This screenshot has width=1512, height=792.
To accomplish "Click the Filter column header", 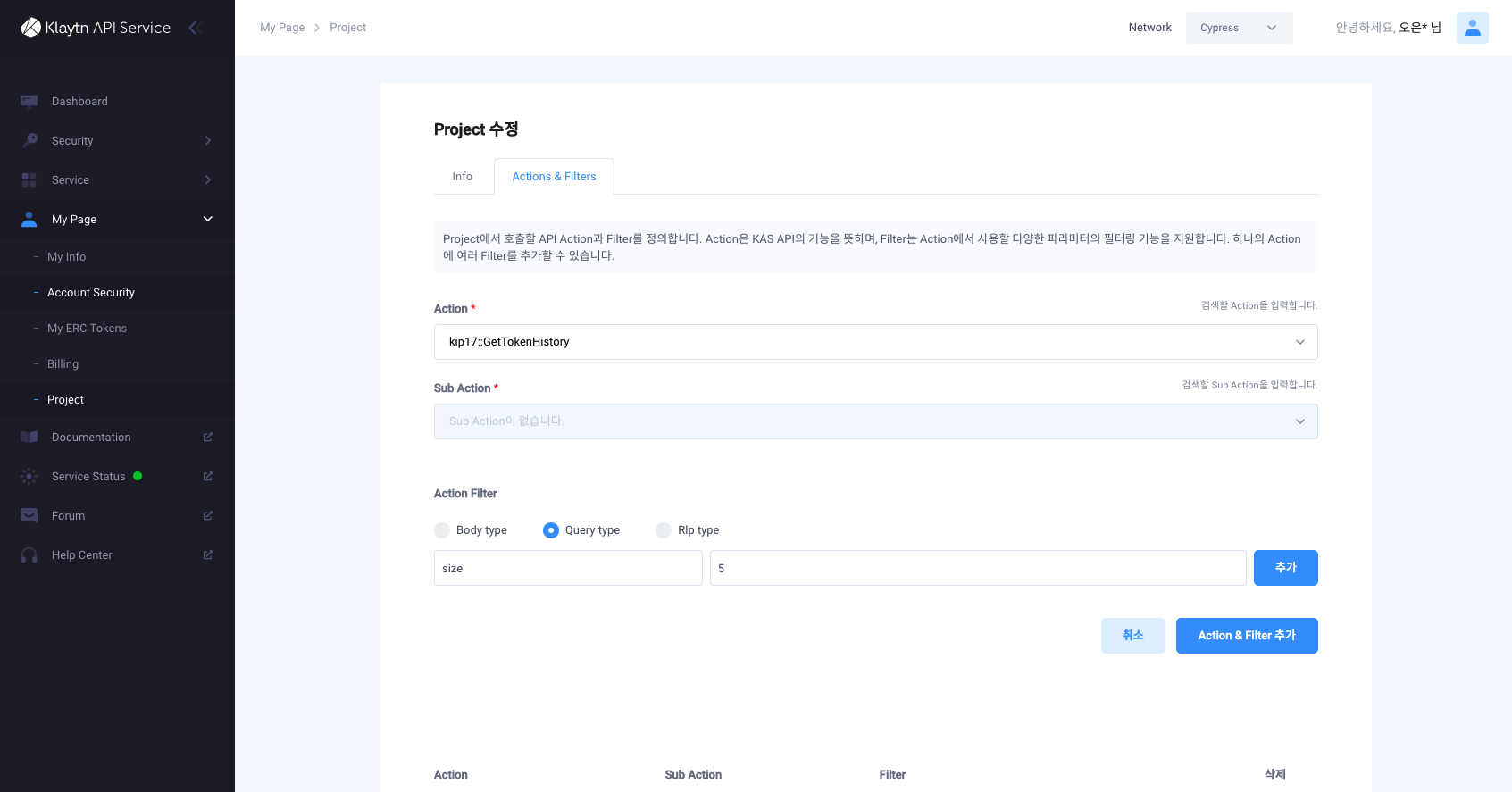I will (x=892, y=775).
